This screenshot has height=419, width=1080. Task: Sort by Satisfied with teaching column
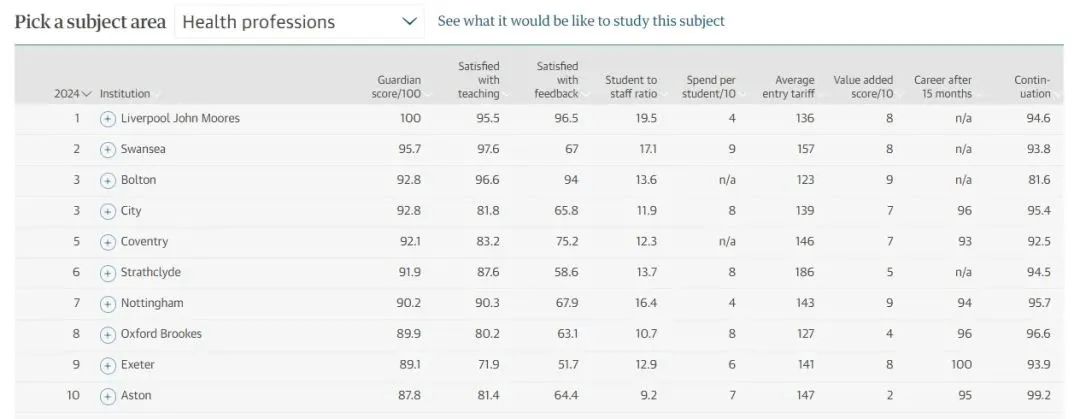pyautogui.click(x=479, y=80)
